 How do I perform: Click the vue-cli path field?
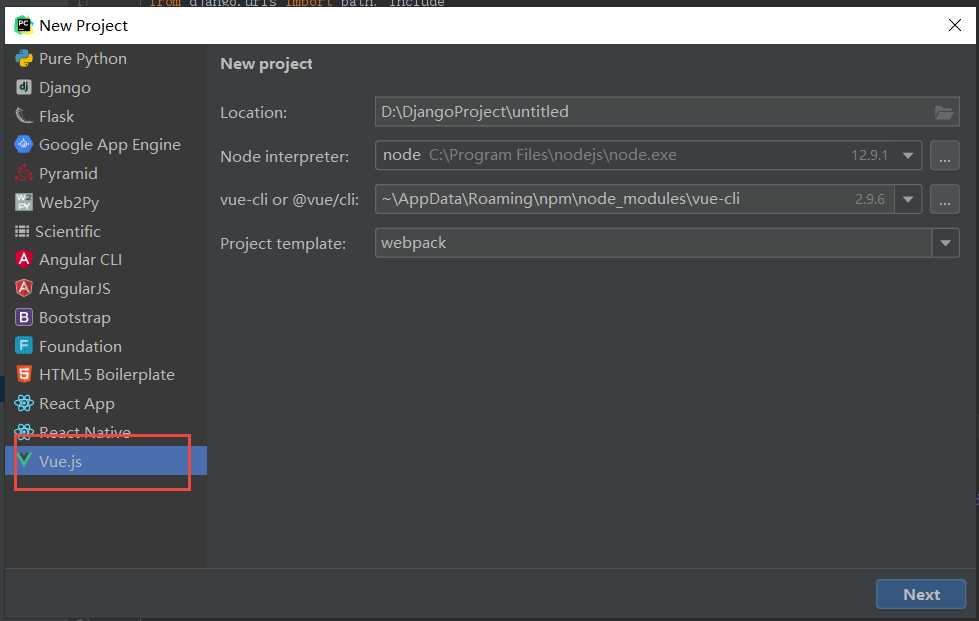click(634, 199)
